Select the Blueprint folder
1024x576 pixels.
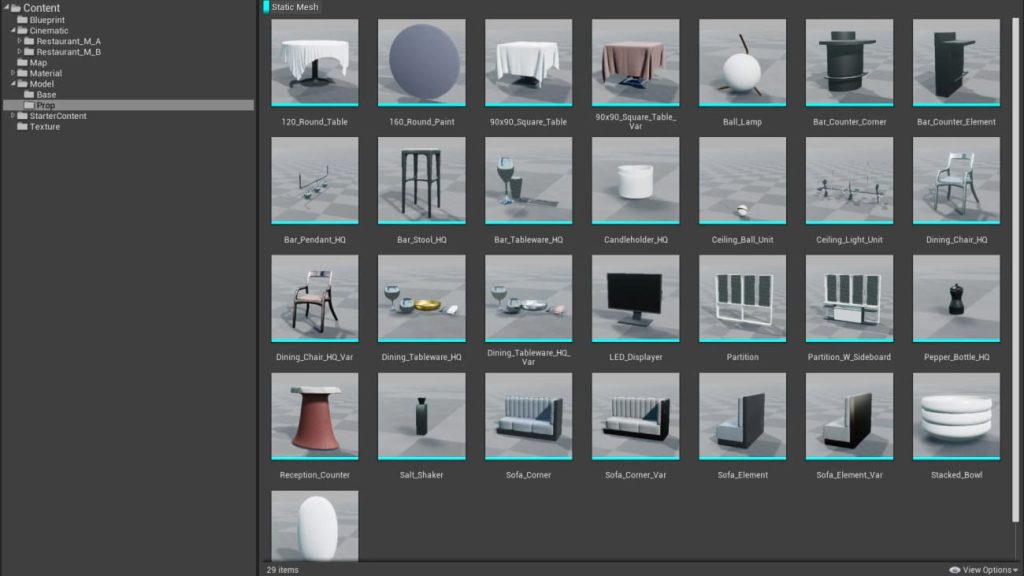pos(47,20)
